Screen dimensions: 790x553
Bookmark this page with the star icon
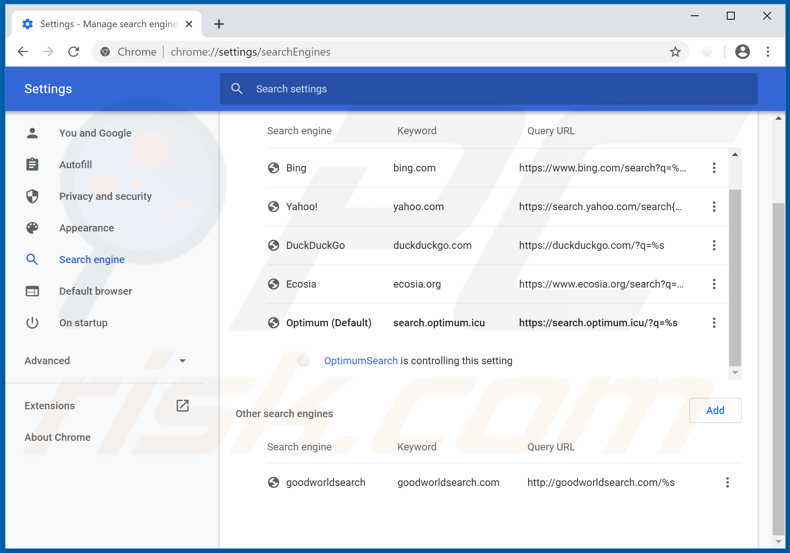coord(675,52)
